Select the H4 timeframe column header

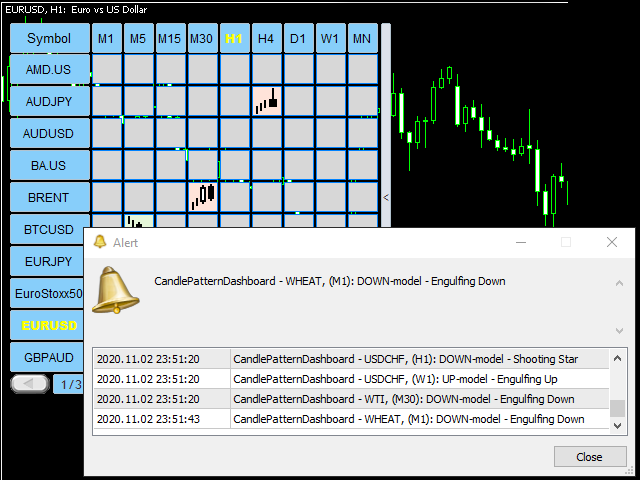(x=266, y=38)
